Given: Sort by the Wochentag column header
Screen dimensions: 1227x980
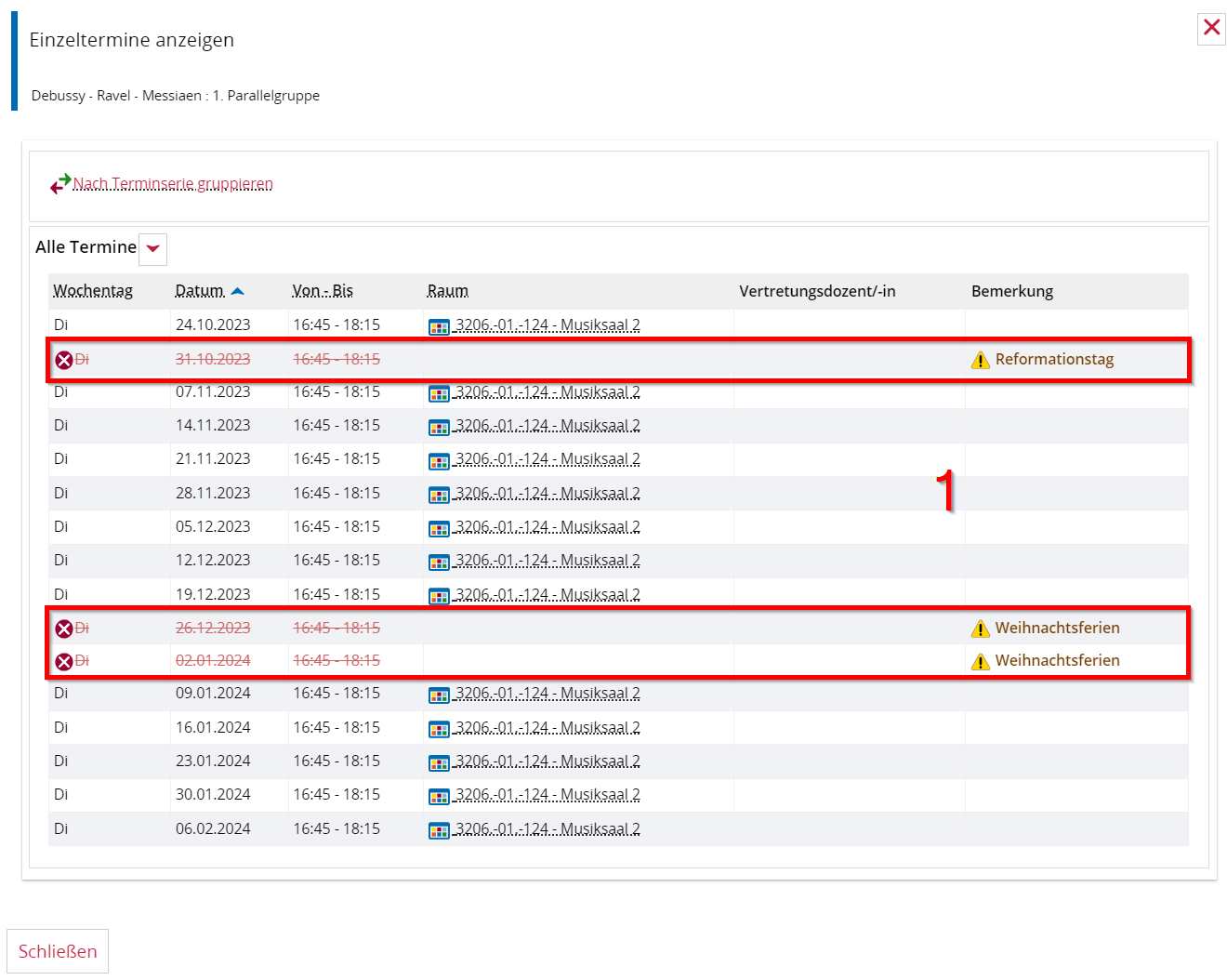Looking at the screenshot, I should (93, 291).
